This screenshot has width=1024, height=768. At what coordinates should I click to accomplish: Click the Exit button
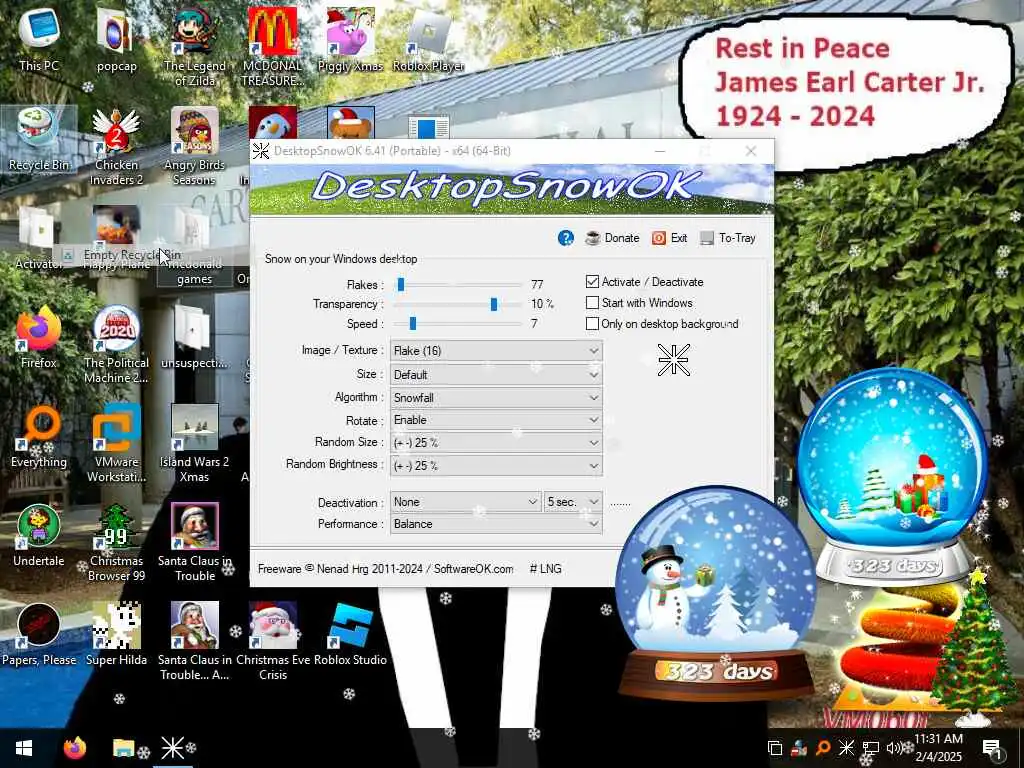pyautogui.click(x=669, y=238)
